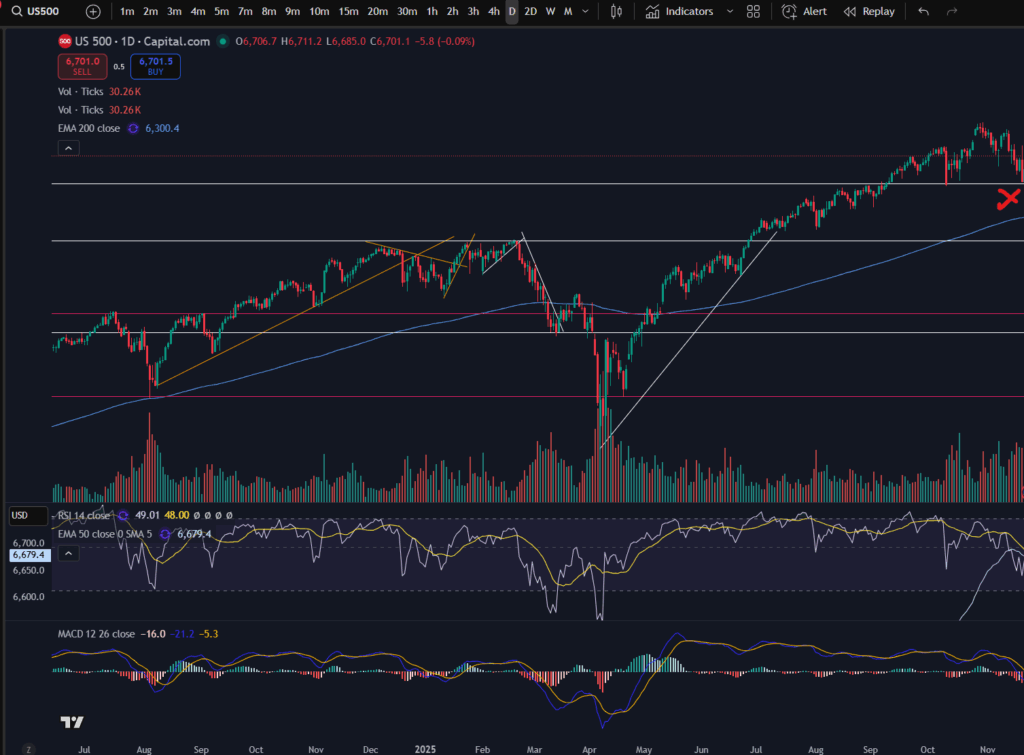Open the Indicators dialog
The image size is (1024, 755).
(679, 11)
